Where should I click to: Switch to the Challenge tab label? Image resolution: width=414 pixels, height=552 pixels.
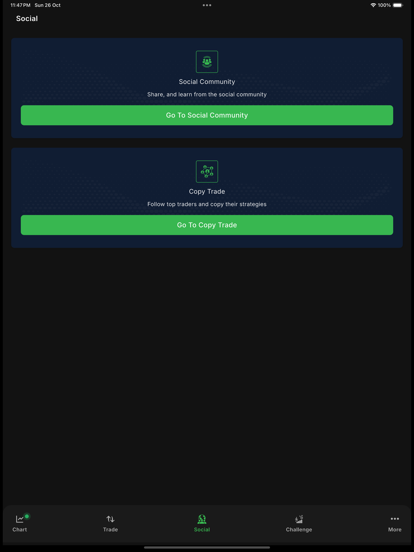pyautogui.click(x=299, y=529)
